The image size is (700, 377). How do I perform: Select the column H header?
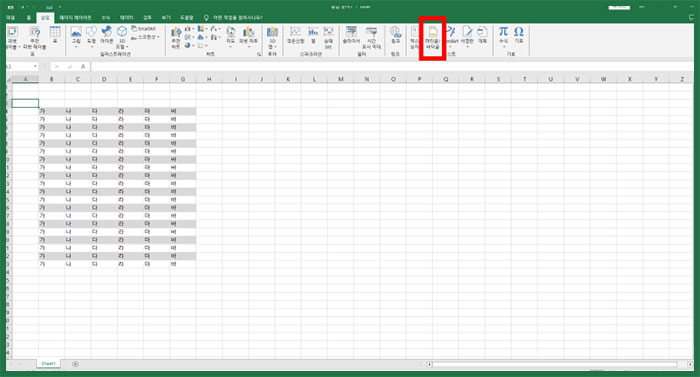(209, 79)
